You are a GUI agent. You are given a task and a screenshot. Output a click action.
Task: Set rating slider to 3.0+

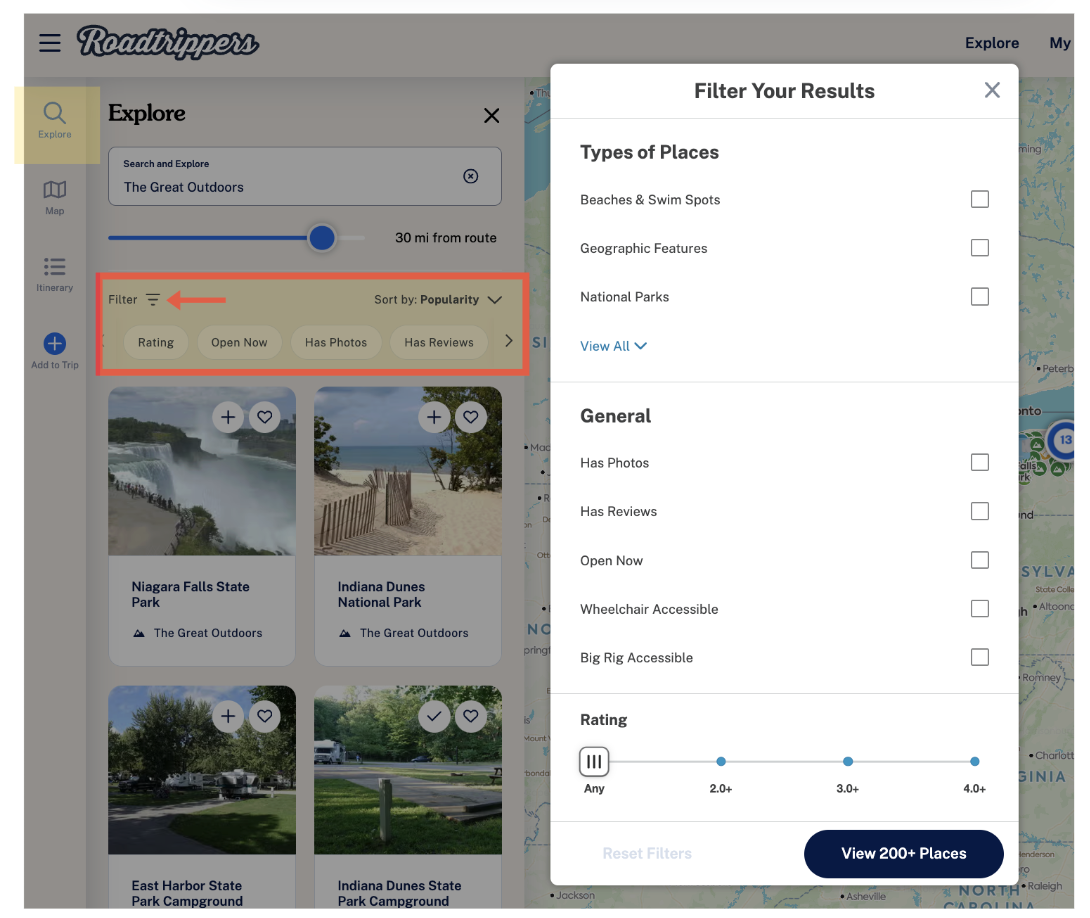(847, 762)
